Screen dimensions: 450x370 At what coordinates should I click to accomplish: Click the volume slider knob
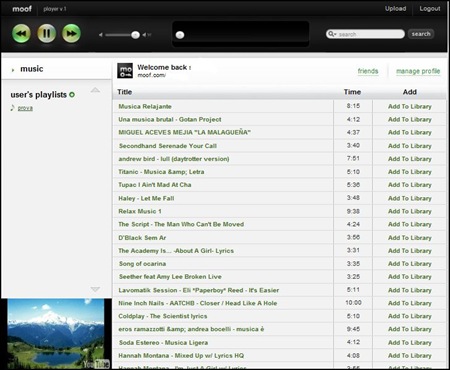point(135,35)
